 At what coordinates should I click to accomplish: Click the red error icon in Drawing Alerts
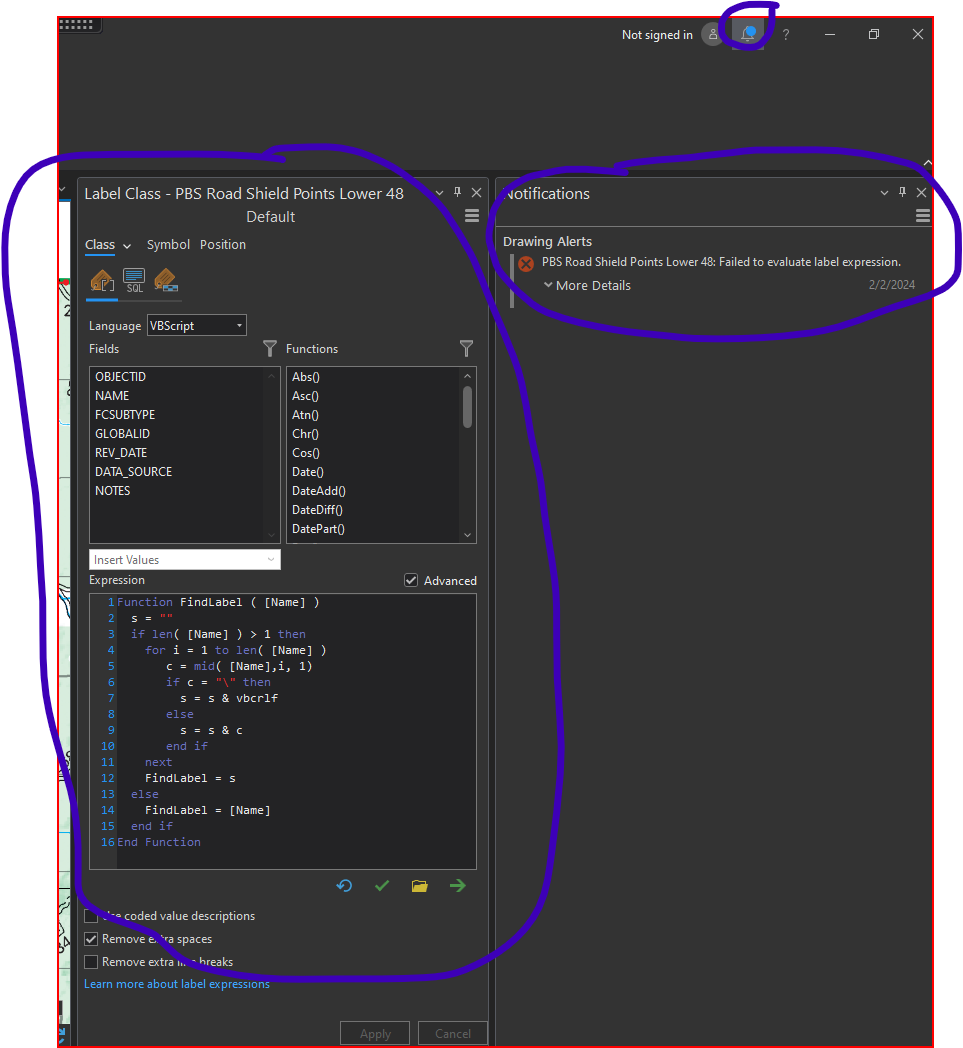tap(526, 264)
